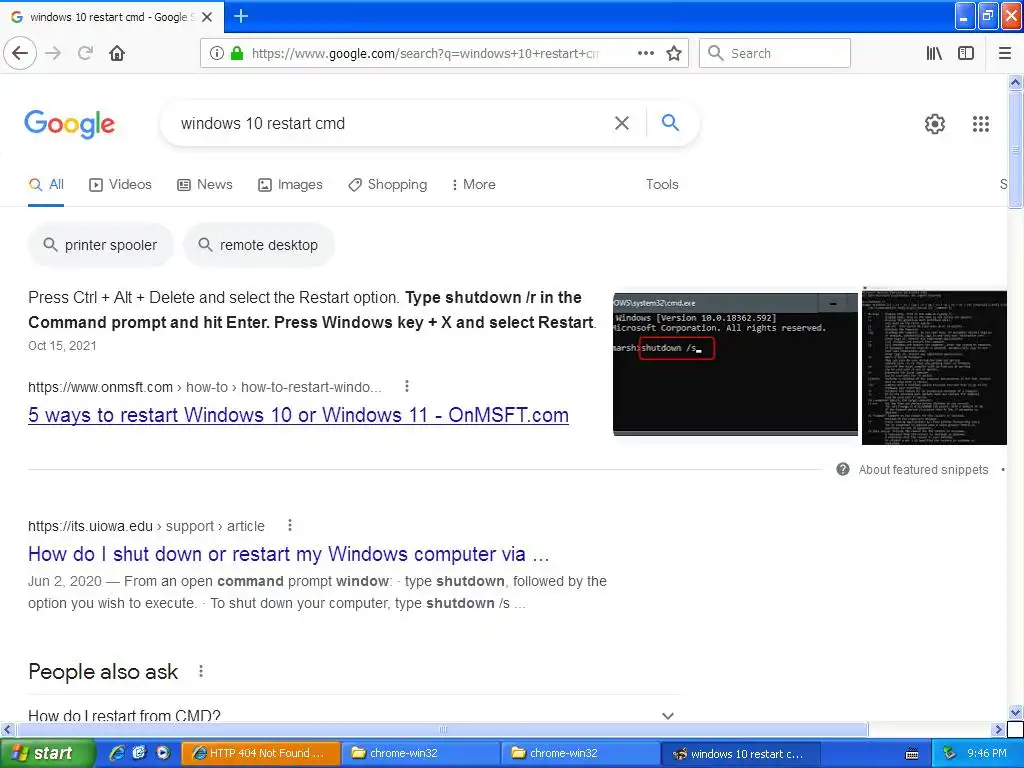
Task: Open Google quick settings gear
Action: tap(935, 123)
